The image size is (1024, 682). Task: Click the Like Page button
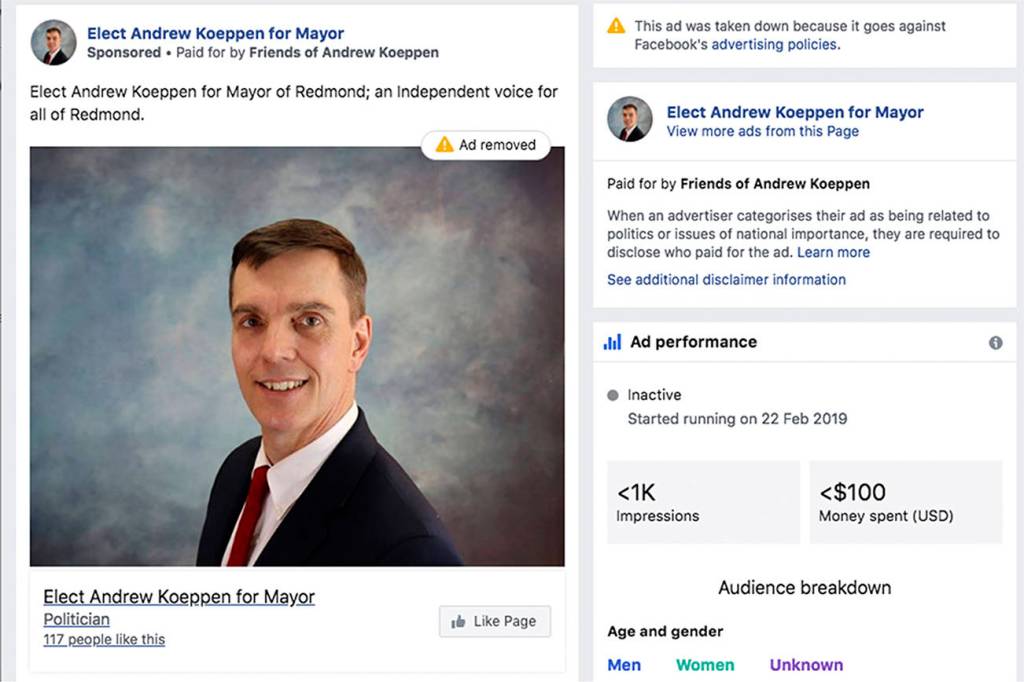494,621
